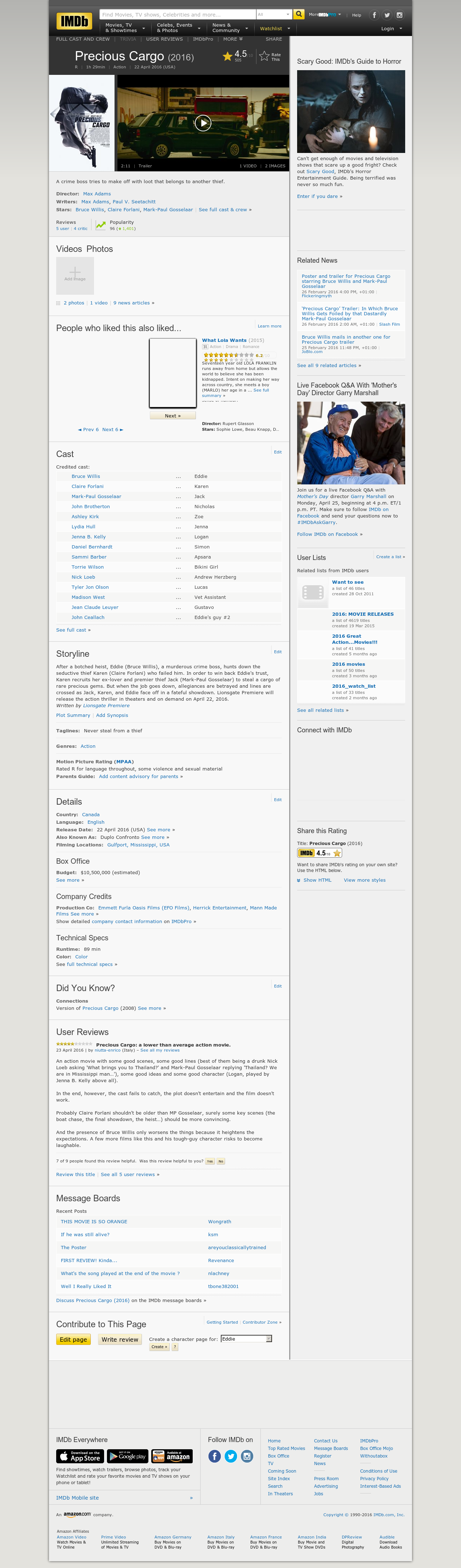Screen dimensions: 461x1568
Task: Click the IMDb 4.5 rating badge under Share this Rating
Action: coord(320,853)
